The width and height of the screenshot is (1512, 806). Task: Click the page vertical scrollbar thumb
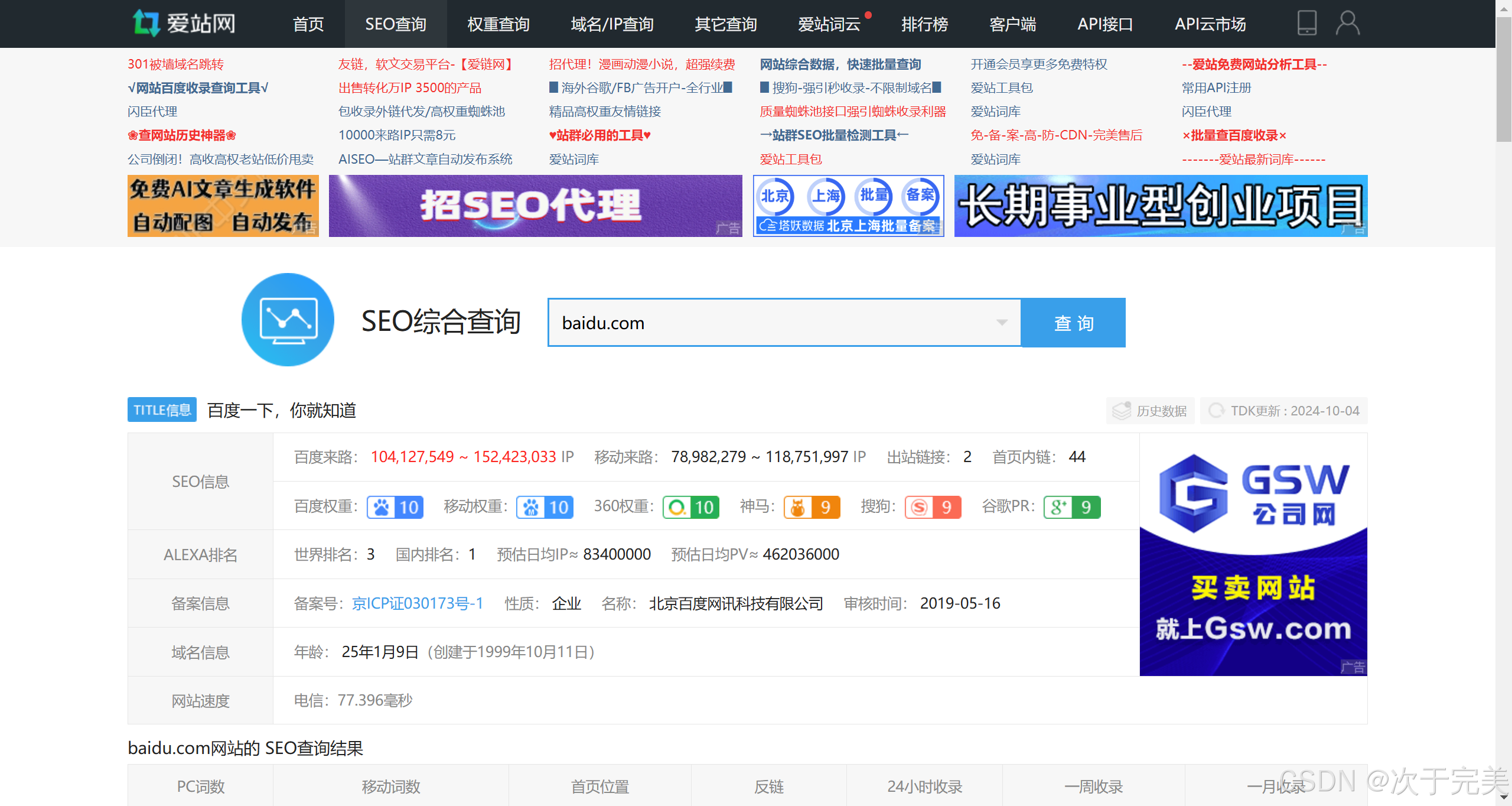click(x=1504, y=80)
